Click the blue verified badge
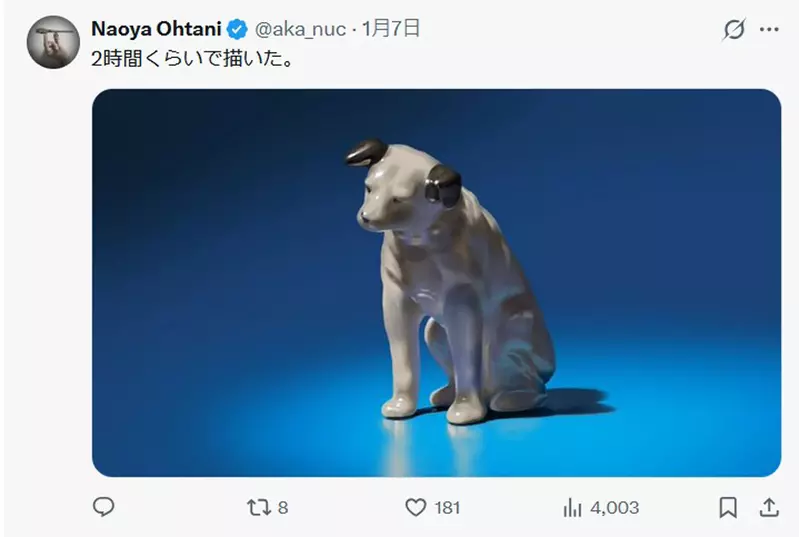The image size is (799, 537). pyautogui.click(x=239, y=28)
